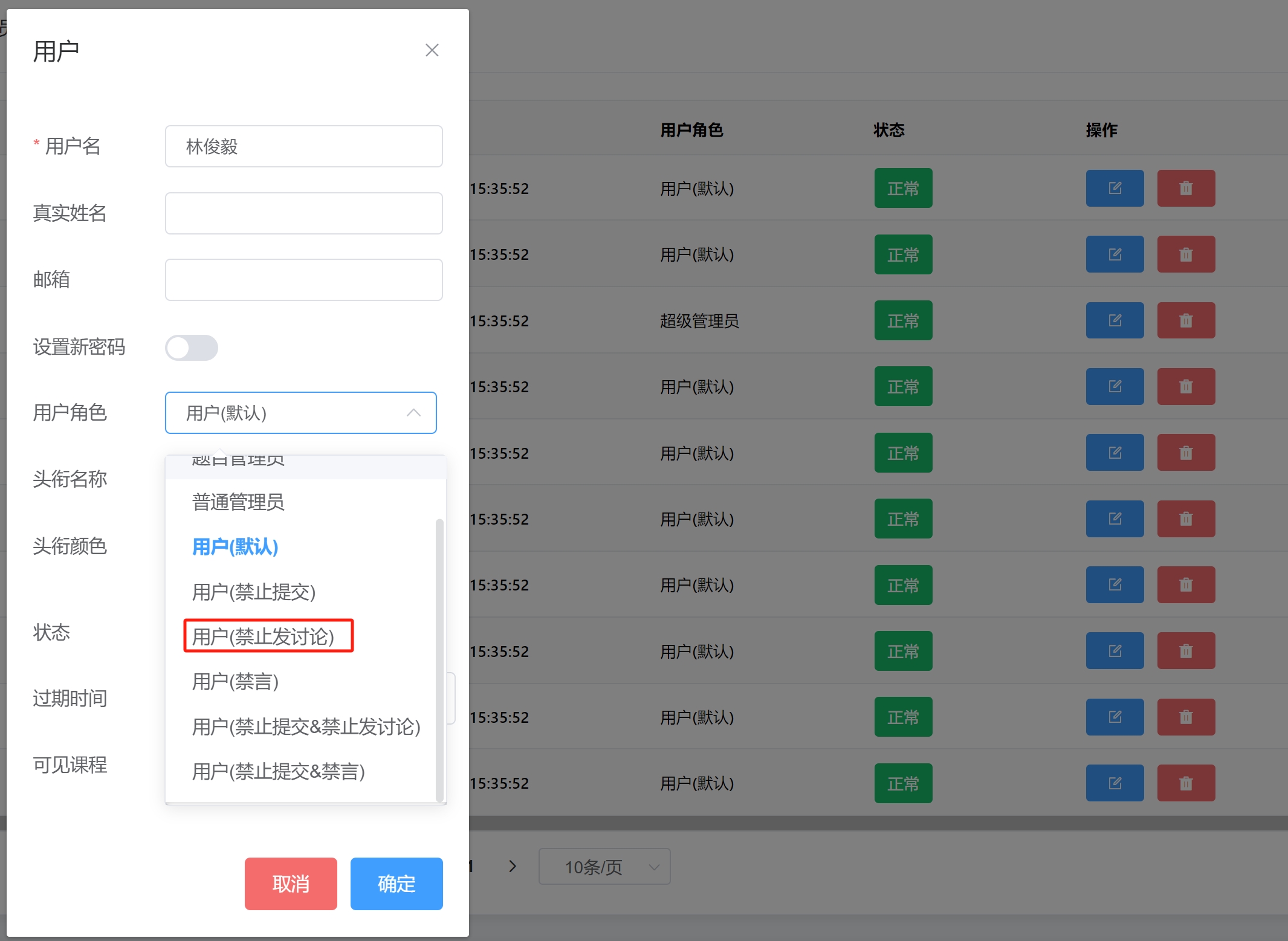Select 用户(禁止发讨论) role option
1288x941 pixels.
coord(264,636)
